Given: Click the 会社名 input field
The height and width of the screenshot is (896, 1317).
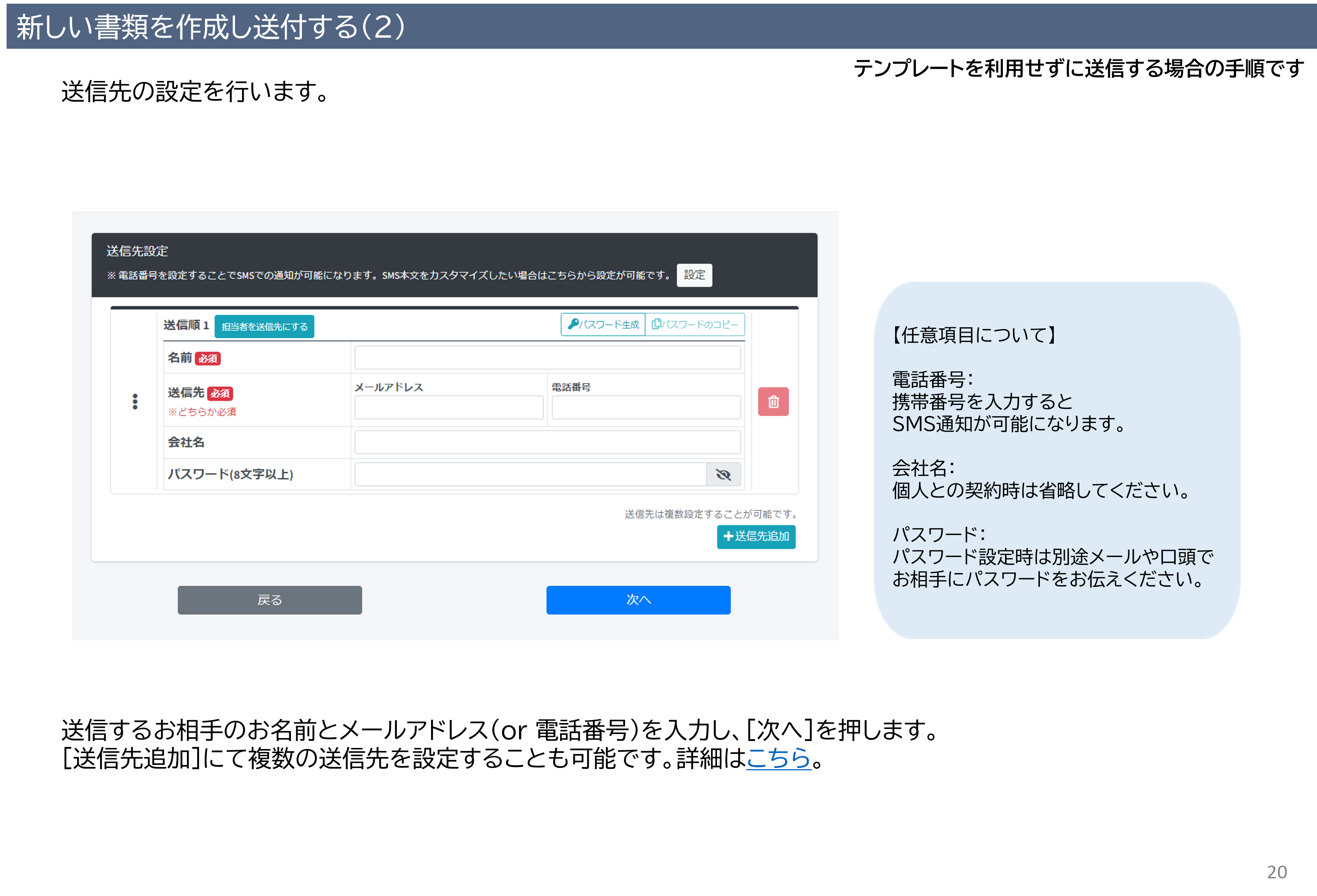Looking at the screenshot, I should coord(547,443).
